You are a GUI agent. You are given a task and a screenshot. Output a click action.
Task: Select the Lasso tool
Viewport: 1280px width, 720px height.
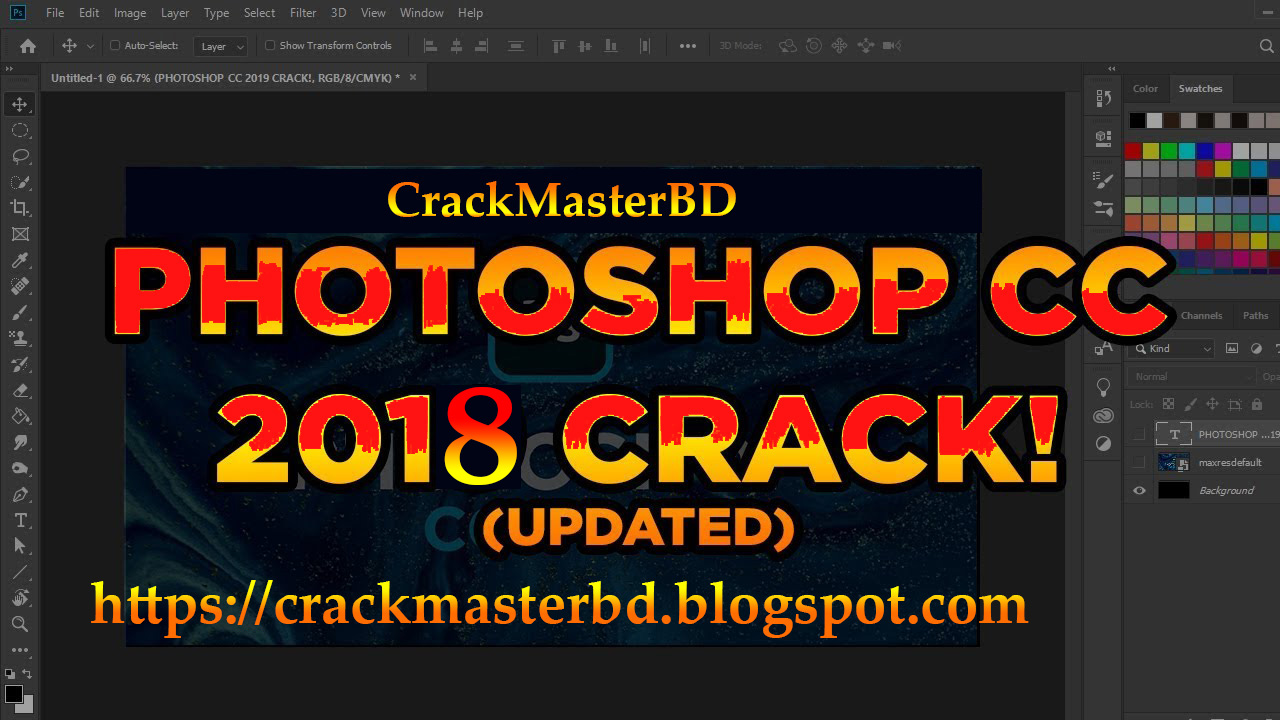pyautogui.click(x=19, y=156)
